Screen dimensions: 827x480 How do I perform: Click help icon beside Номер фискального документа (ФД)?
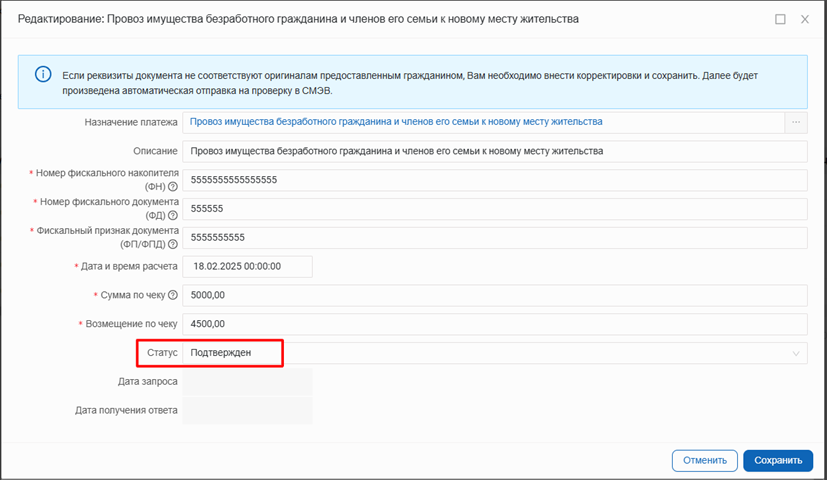pyautogui.click(x=173, y=215)
